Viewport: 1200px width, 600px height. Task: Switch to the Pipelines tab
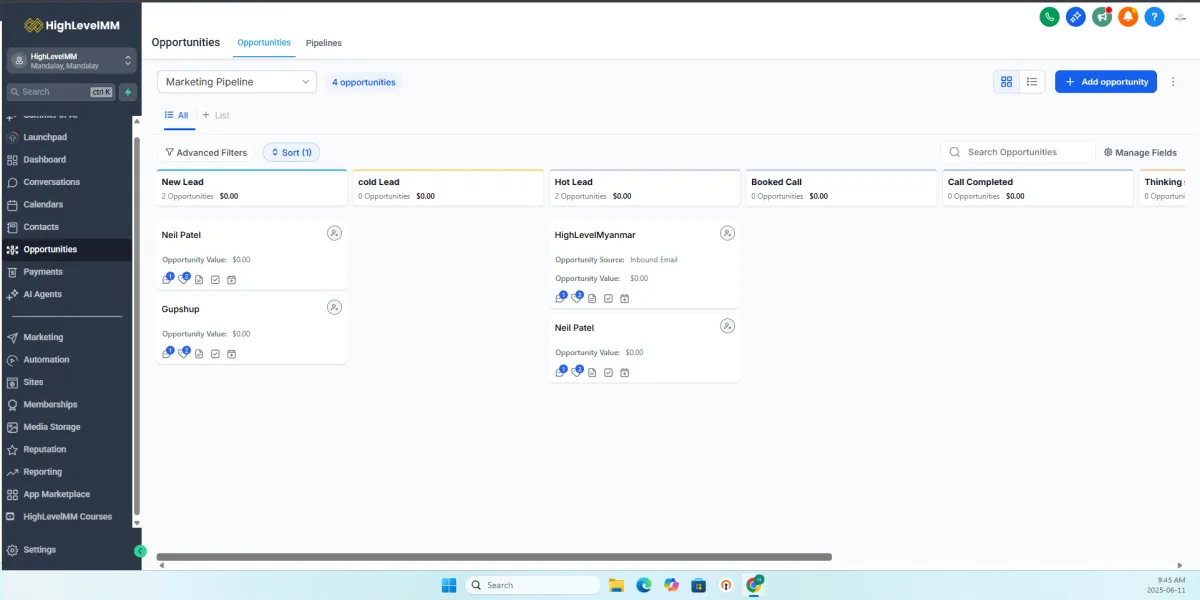point(324,43)
